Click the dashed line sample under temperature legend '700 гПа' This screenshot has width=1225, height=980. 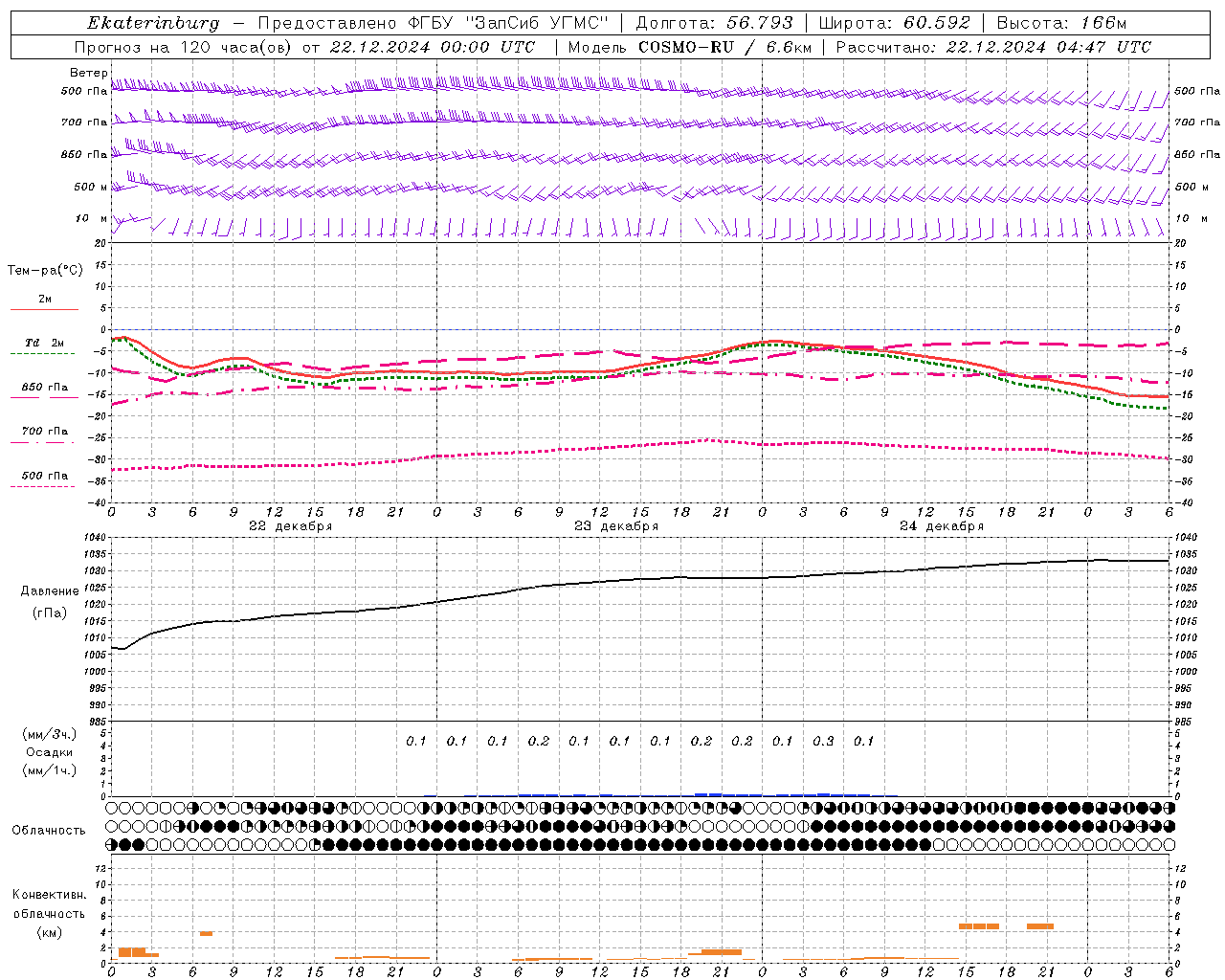point(43,443)
